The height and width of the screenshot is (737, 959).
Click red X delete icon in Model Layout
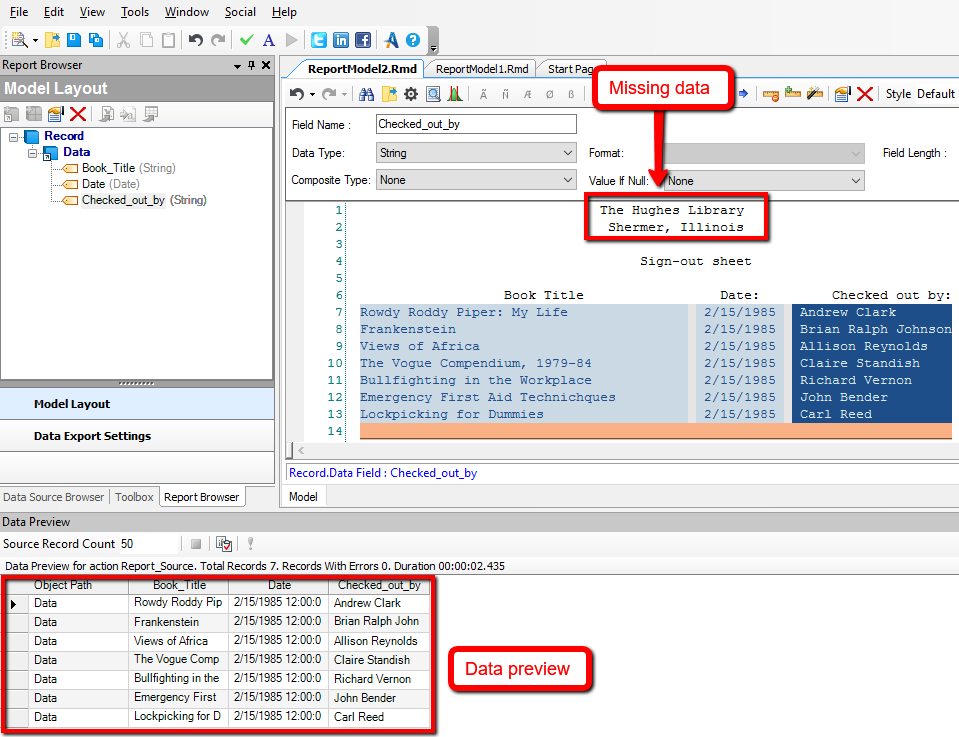click(x=78, y=115)
